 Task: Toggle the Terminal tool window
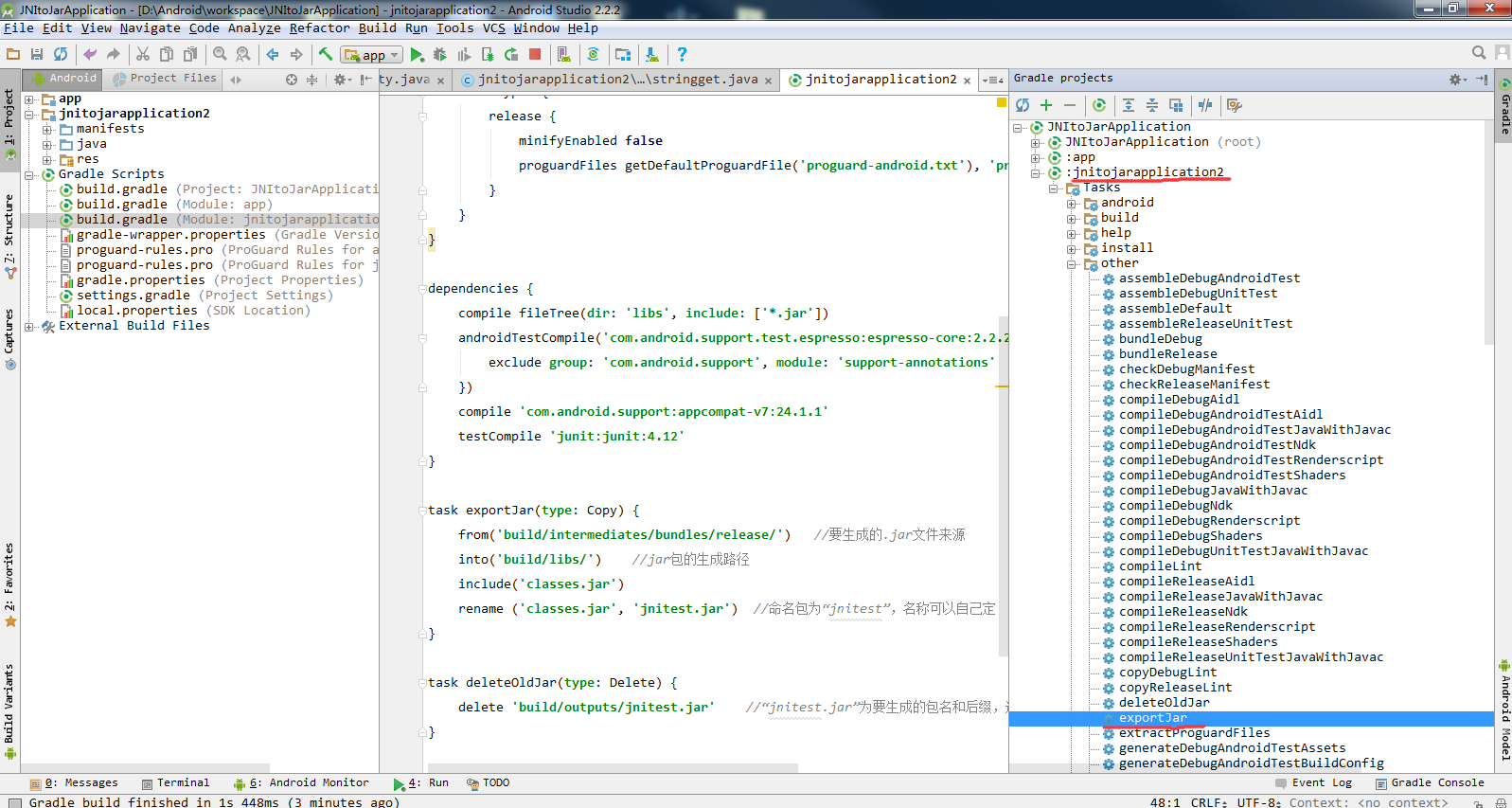pos(175,783)
